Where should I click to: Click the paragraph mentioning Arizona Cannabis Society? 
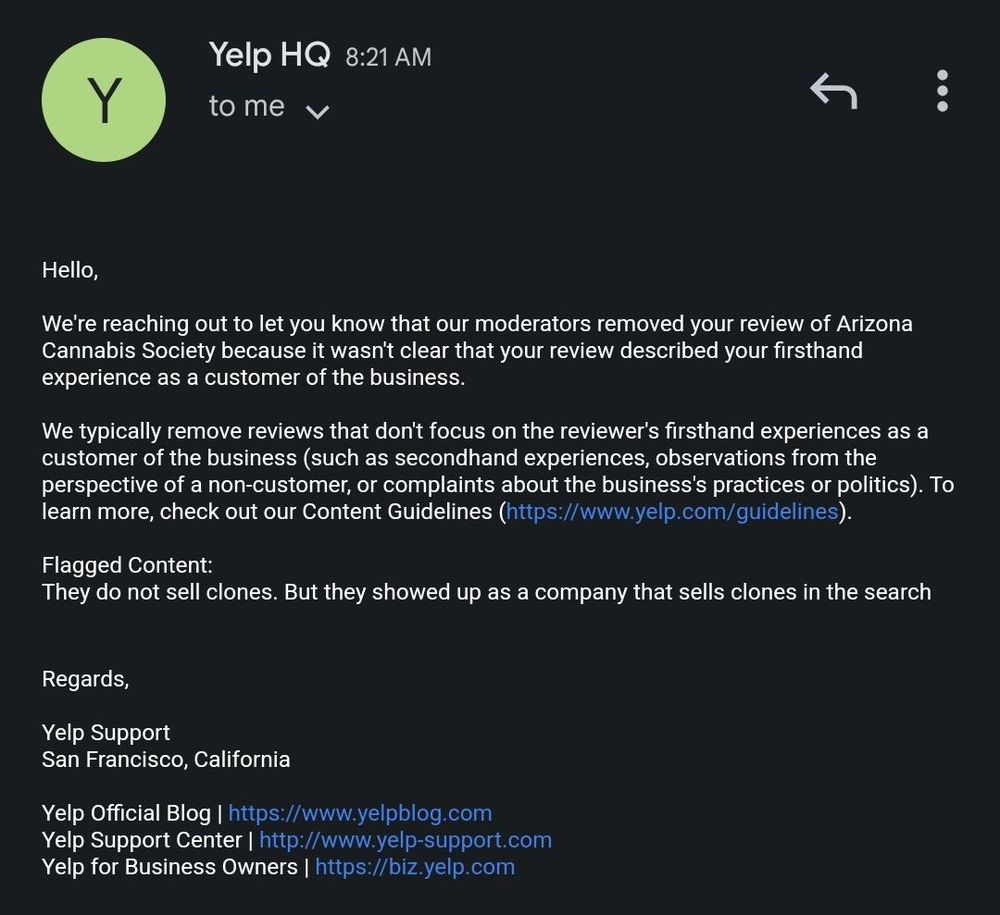coord(476,351)
